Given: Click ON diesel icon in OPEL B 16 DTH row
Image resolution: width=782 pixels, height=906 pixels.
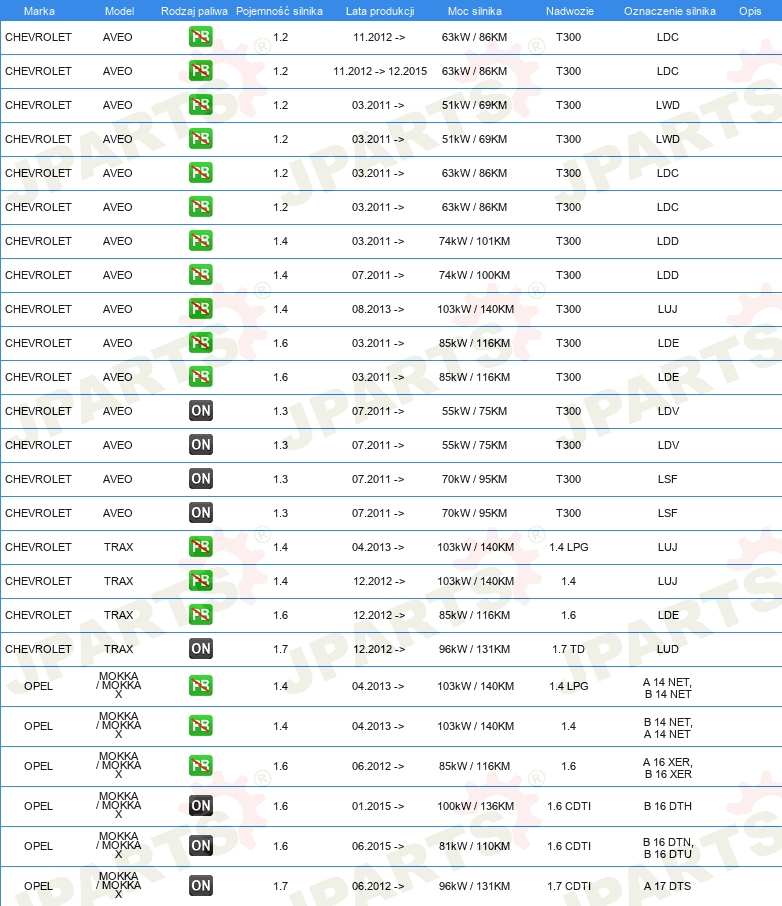Looking at the screenshot, I should (x=201, y=805).
